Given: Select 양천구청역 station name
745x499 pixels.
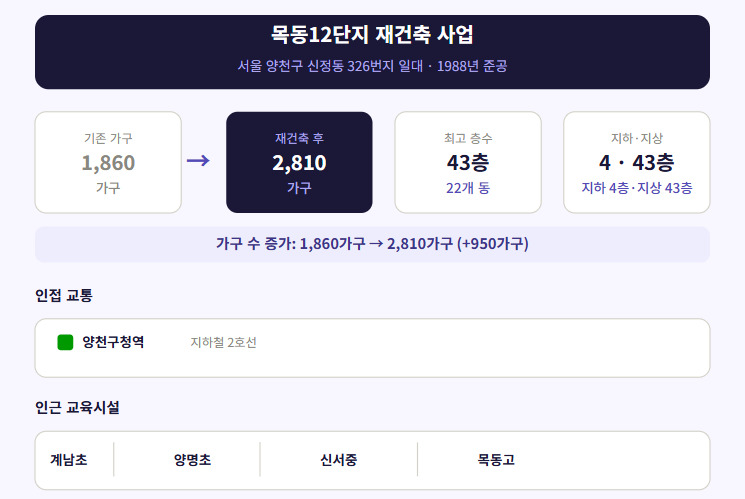Looking at the screenshot, I should [113, 342].
